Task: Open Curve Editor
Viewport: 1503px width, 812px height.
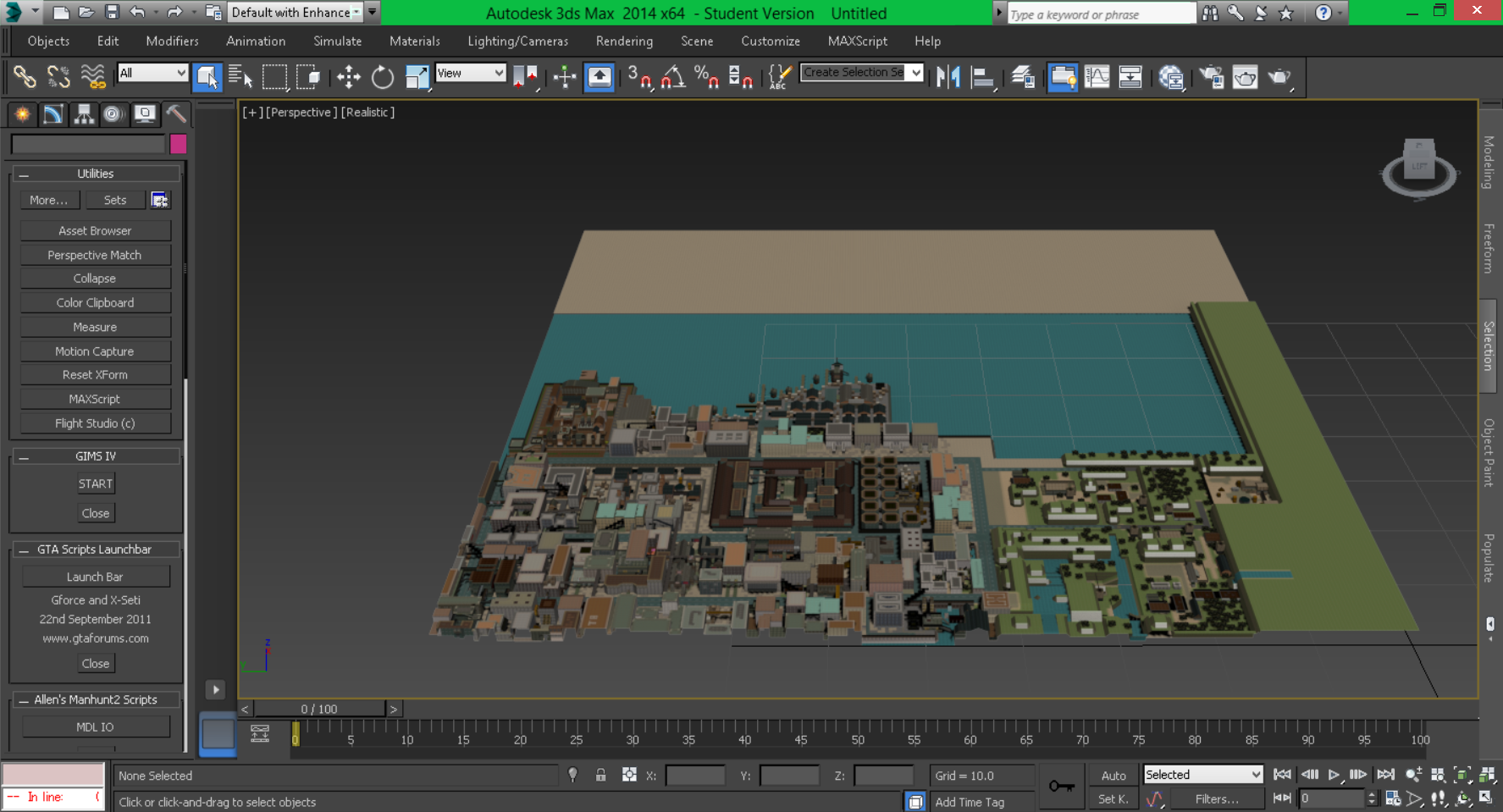Action: coord(1097,77)
